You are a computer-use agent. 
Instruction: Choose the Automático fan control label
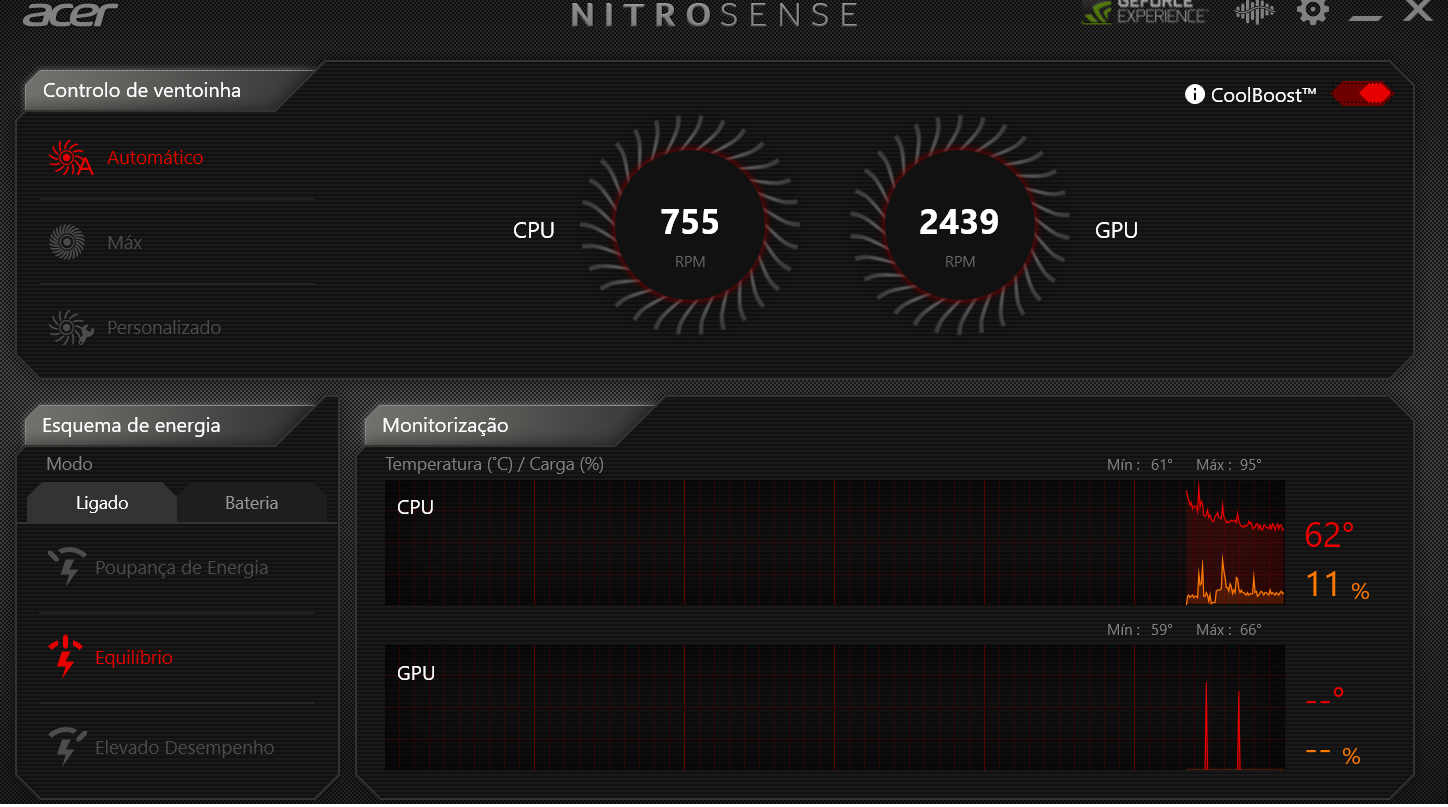(155, 158)
